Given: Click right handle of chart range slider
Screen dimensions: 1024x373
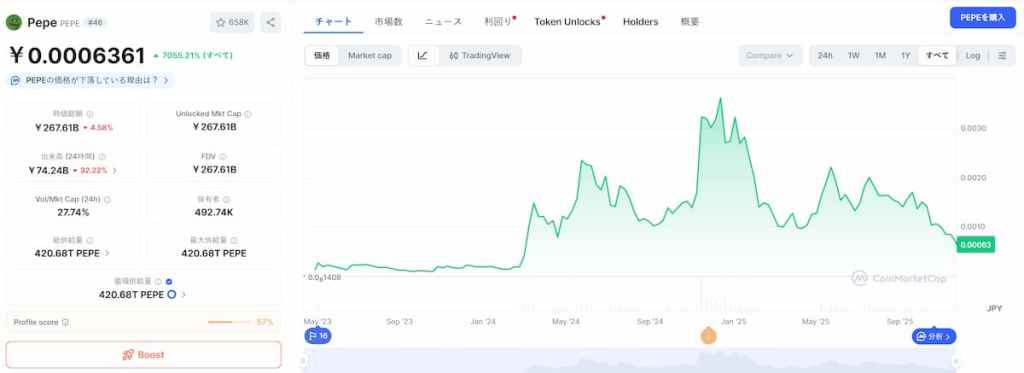Looking at the screenshot, I should coord(955,361).
